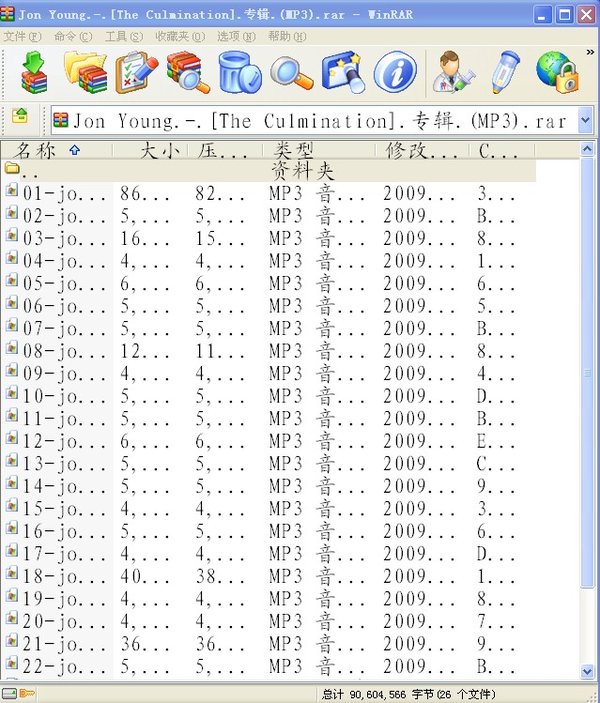600x703 pixels.
Task: Click the Wizard wand icon
Action: tap(342, 72)
